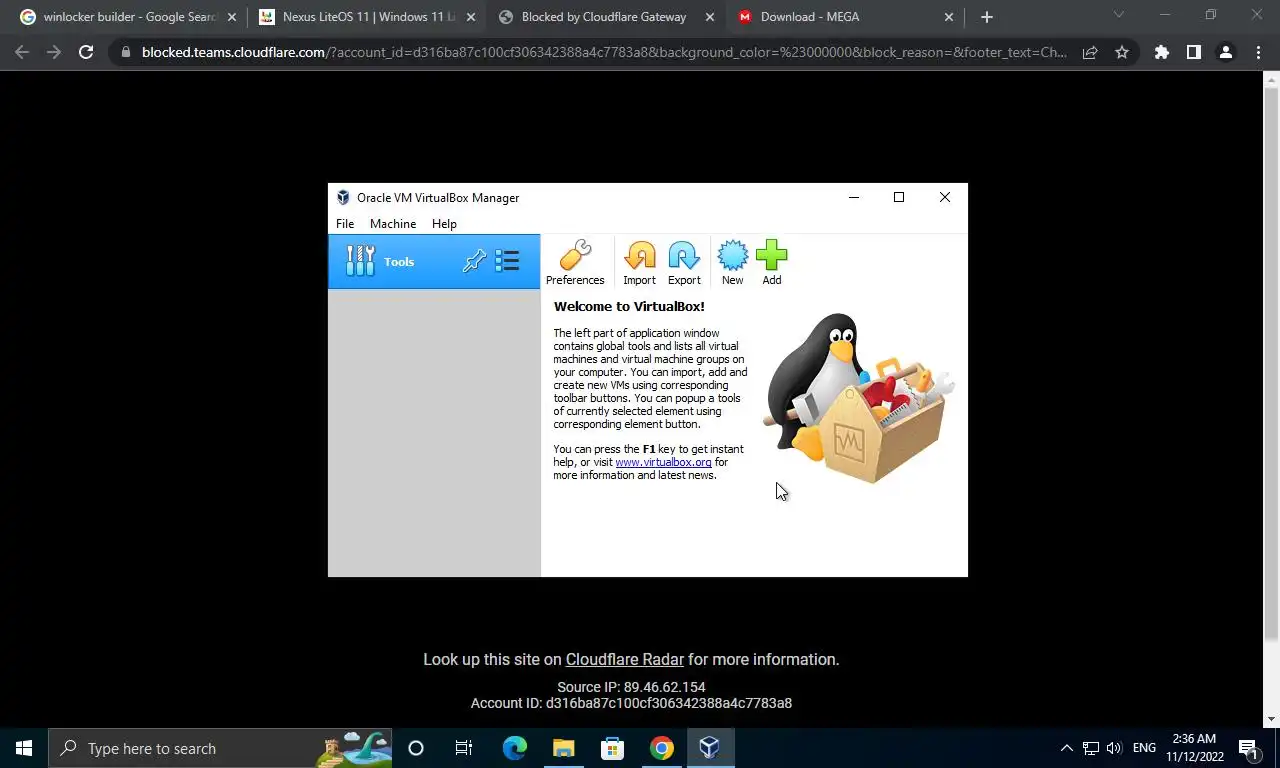1280x768 pixels.
Task: Open the Tools list menu icon
Action: 507,261
